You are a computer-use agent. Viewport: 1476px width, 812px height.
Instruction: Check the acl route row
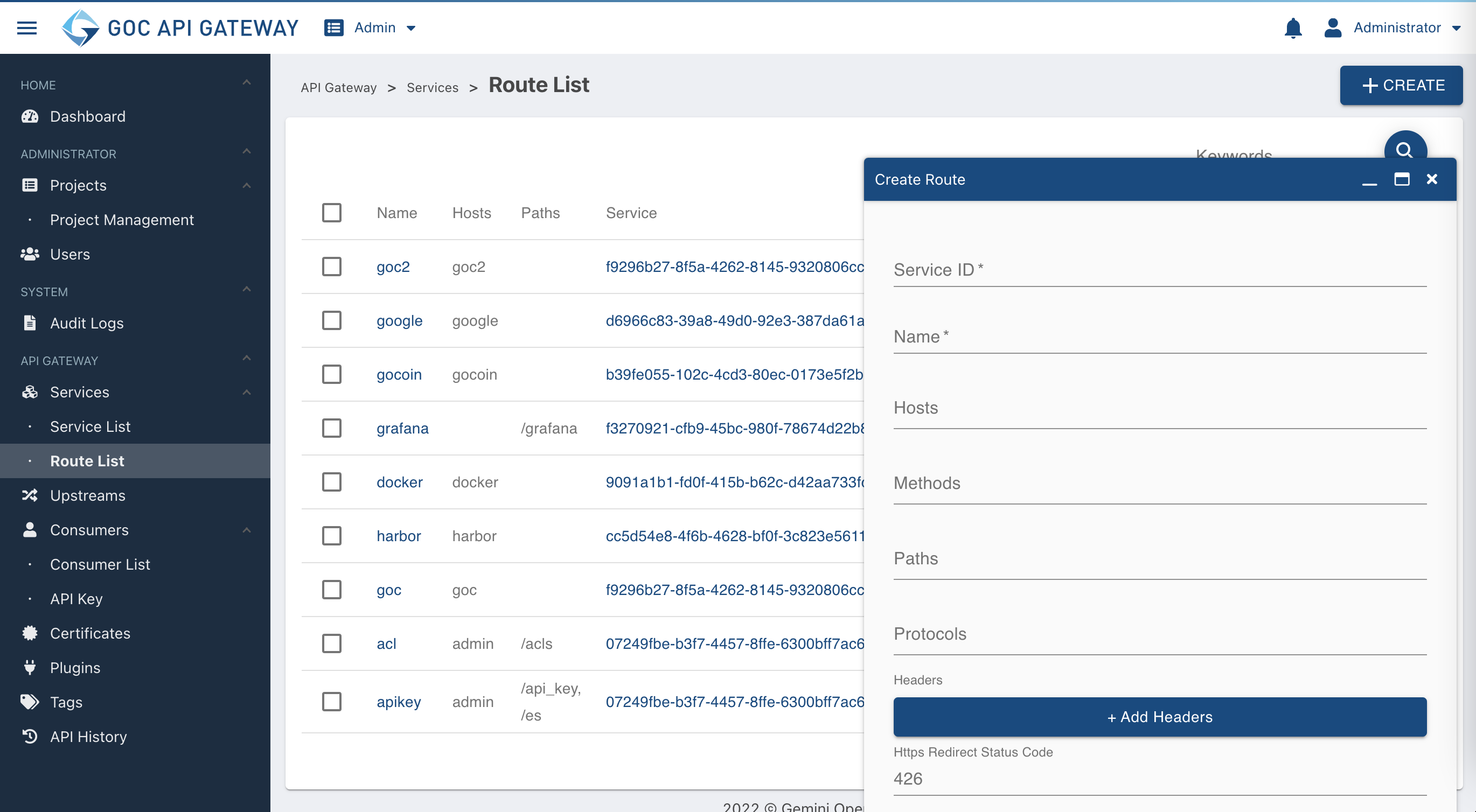click(332, 643)
